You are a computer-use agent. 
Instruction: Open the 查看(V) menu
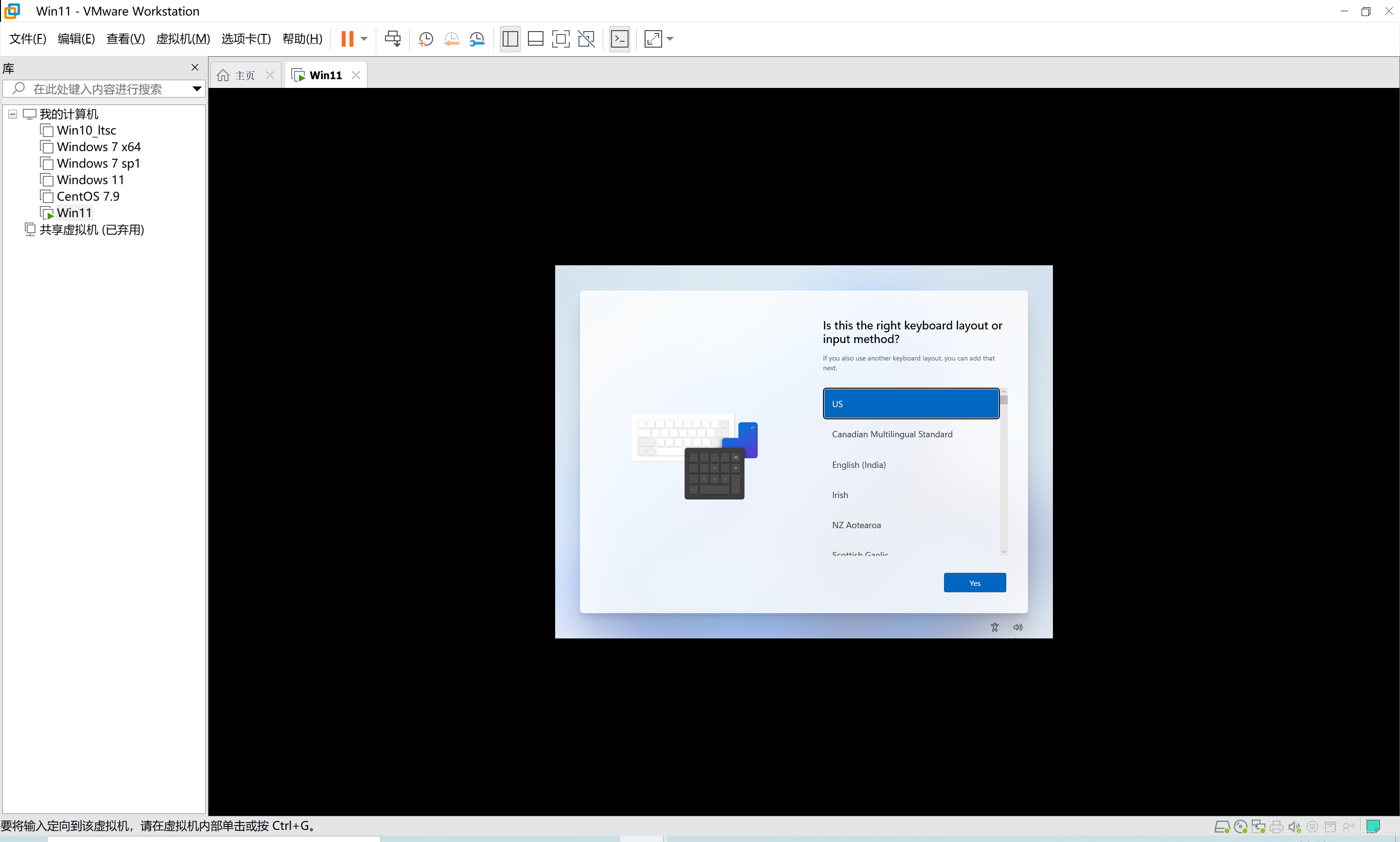125,38
